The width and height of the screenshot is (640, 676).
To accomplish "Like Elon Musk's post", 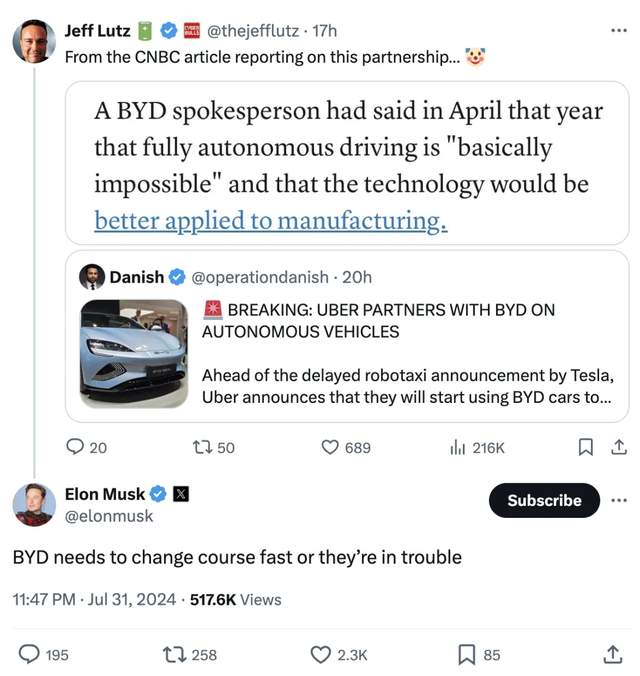I will click(x=321, y=655).
